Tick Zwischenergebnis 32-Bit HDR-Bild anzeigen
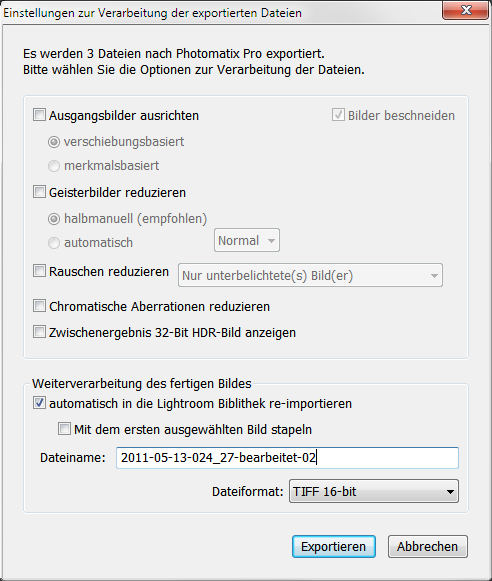Image resolution: width=492 pixels, height=581 pixels. 40,332
